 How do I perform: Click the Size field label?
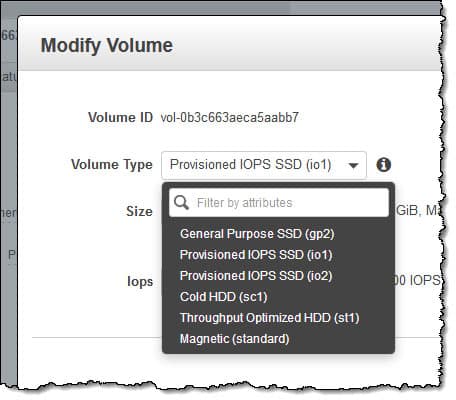pyautogui.click(x=139, y=211)
